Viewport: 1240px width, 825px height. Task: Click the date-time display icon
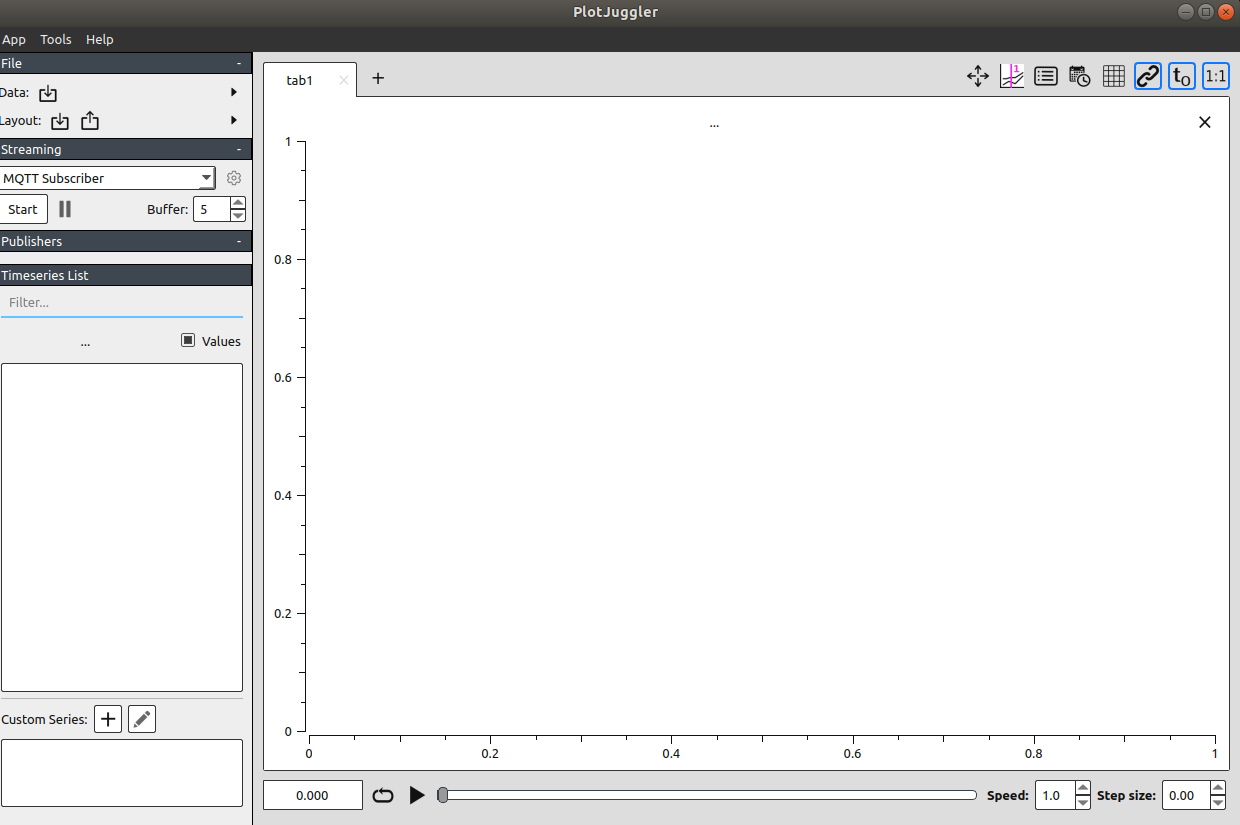(x=1079, y=76)
